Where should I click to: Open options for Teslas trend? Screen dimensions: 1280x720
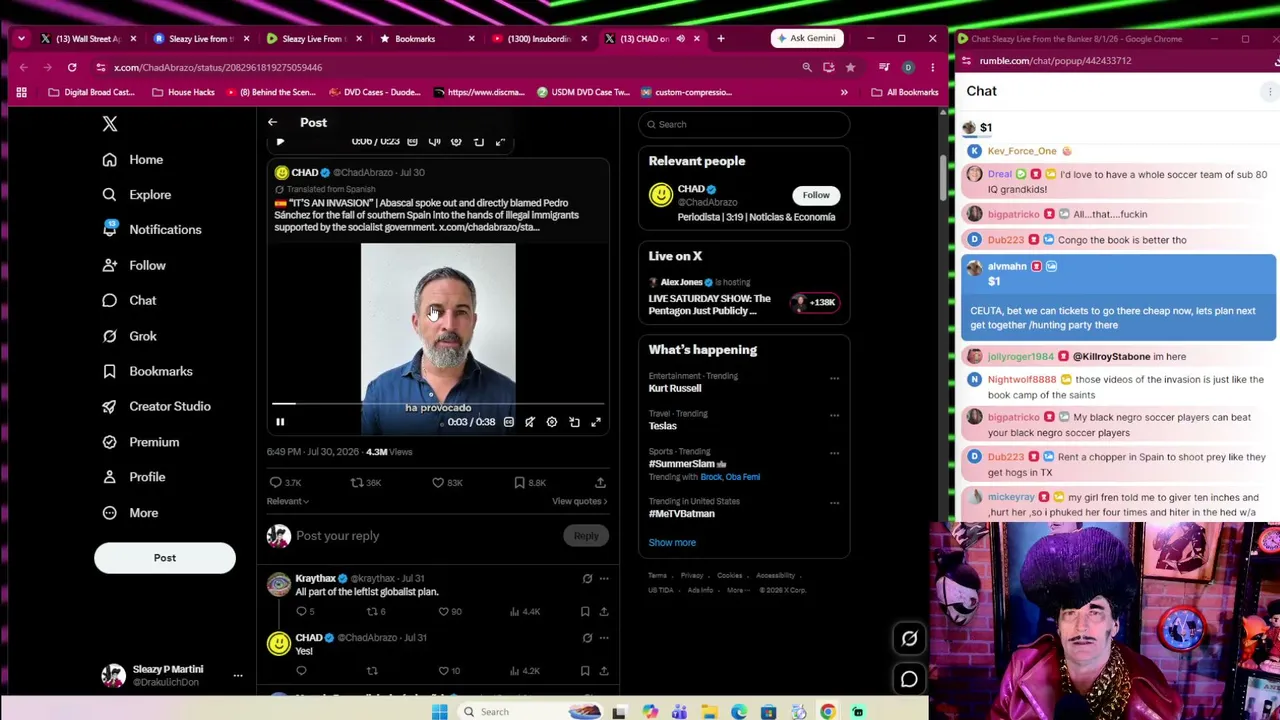(834, 415)
